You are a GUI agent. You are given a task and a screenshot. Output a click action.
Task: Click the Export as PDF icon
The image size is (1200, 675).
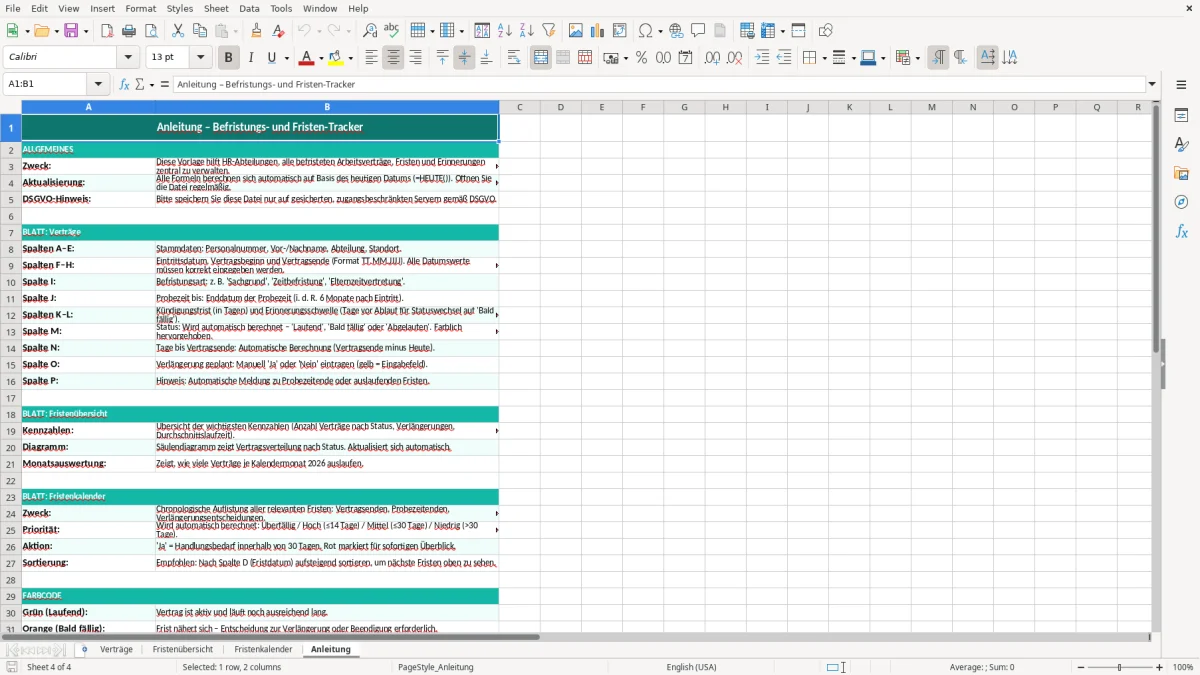click(x=107, y=31)
